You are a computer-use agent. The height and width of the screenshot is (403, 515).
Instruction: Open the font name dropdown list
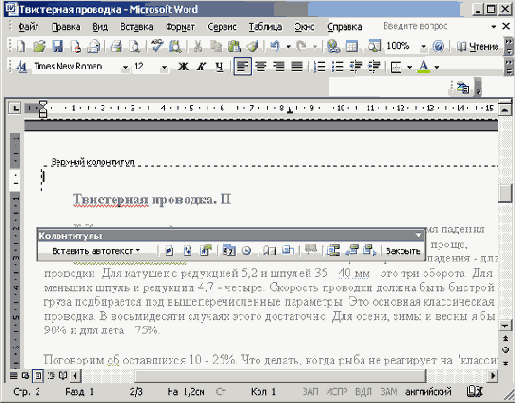point(125,67)
